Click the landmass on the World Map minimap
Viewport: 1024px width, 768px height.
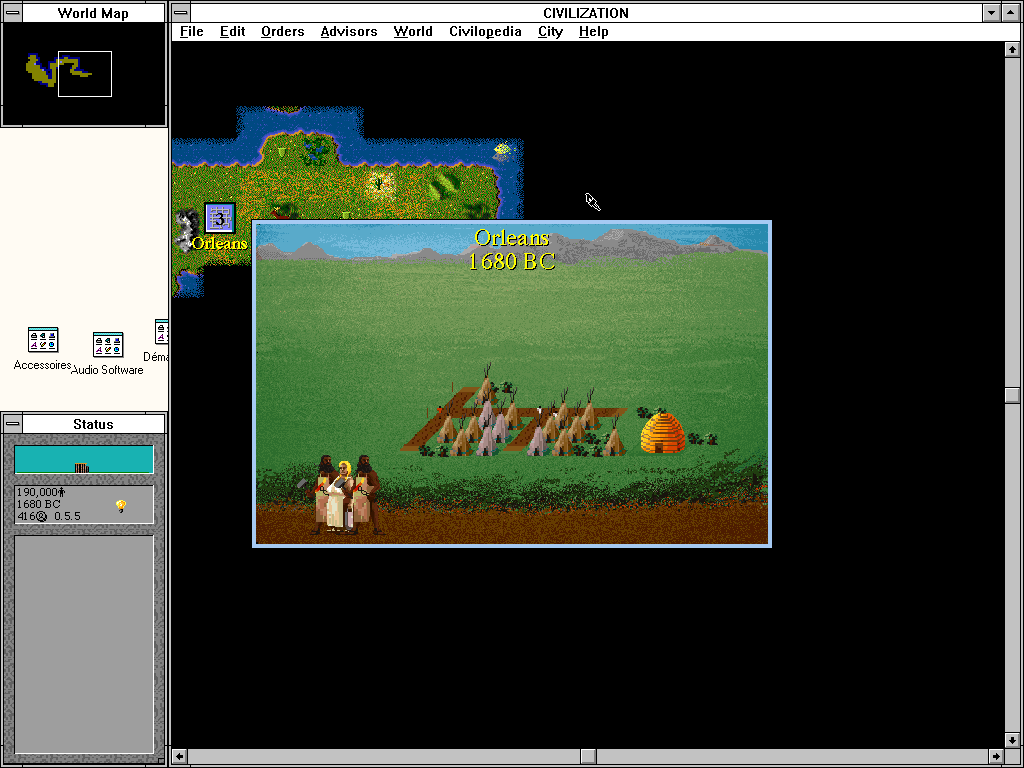coord(40,71)
